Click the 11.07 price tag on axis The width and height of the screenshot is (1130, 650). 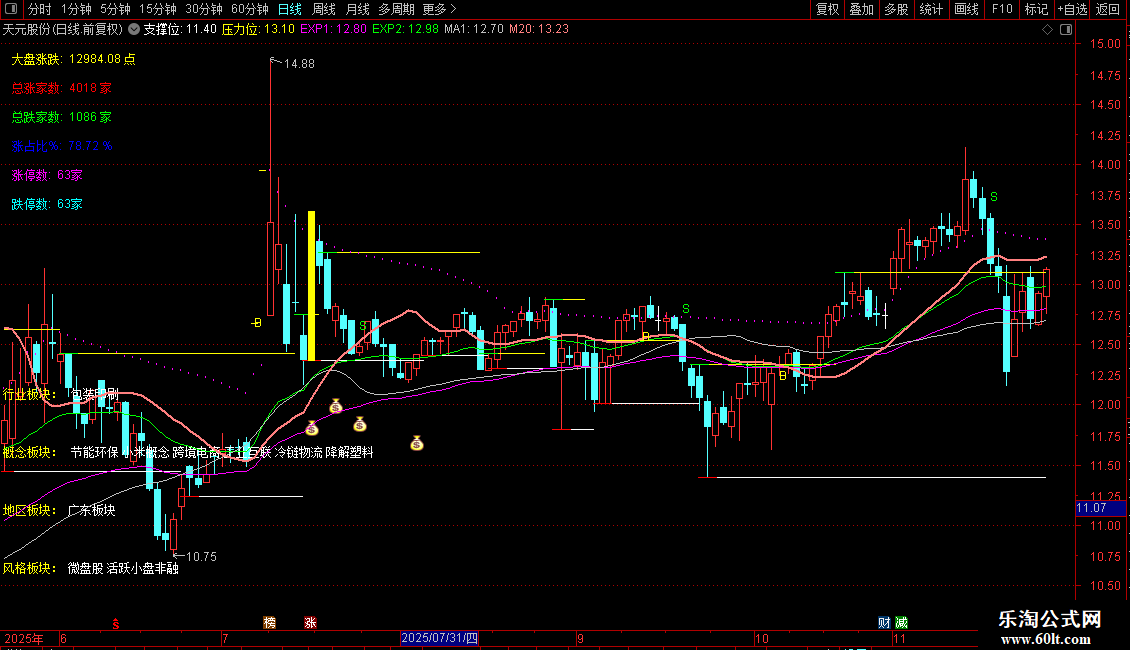1100,508
